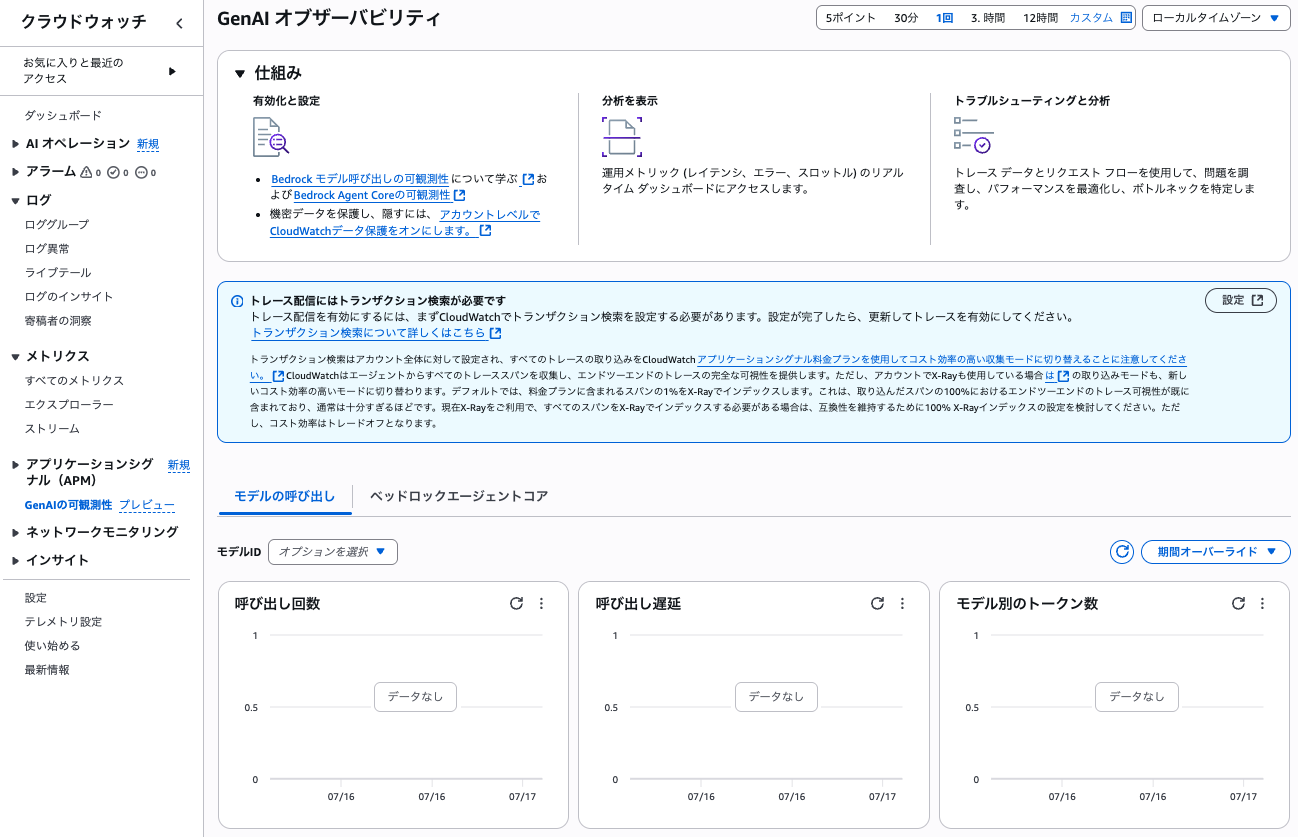Select the 5ポイント time range
This screenshot has height=837, width=1298.
851,18
